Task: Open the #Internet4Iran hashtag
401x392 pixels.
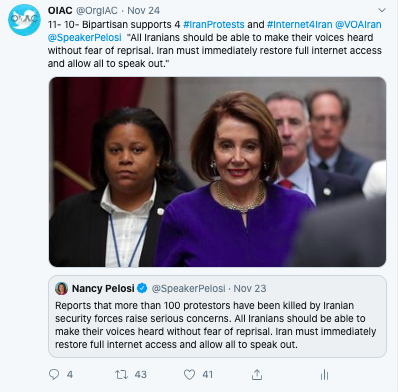Action: pyautogui.click(x=299, y=25)
